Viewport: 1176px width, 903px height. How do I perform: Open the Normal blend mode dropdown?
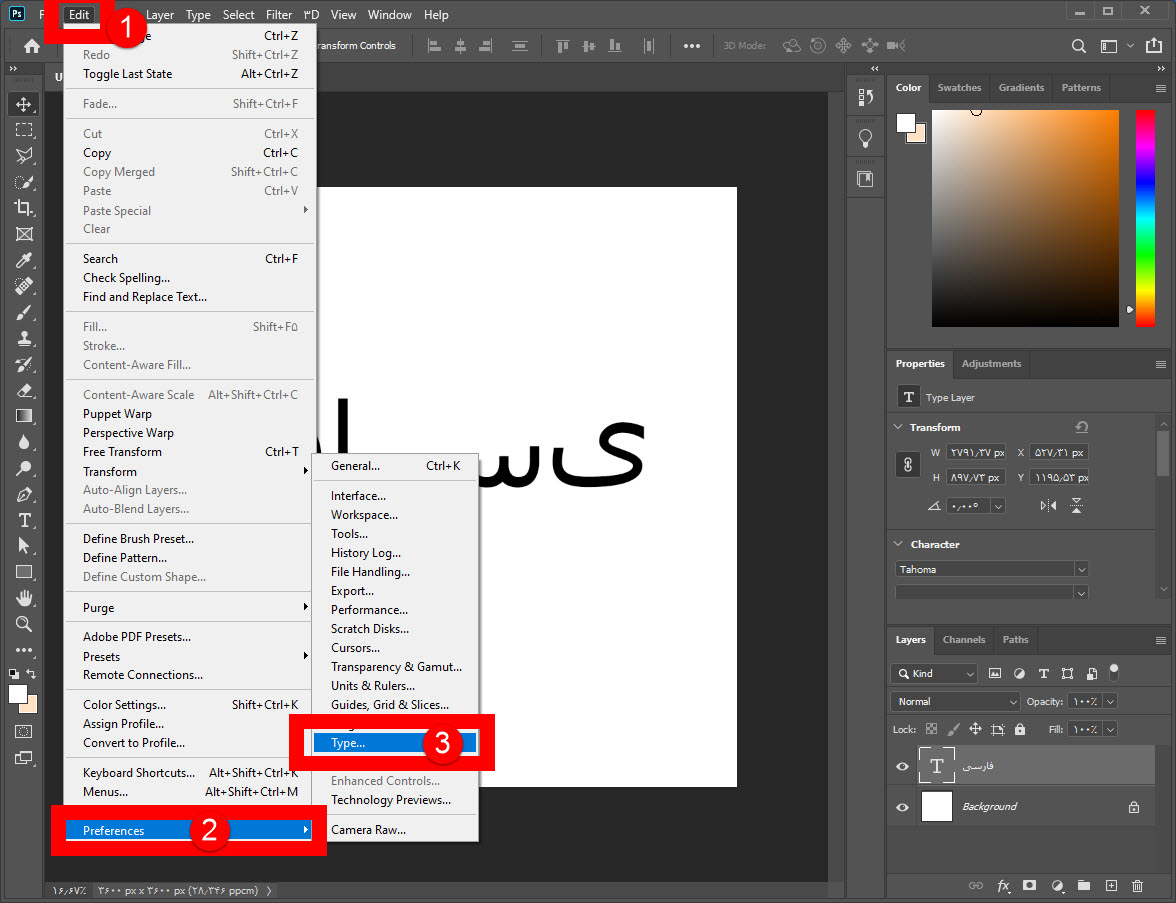956,701
